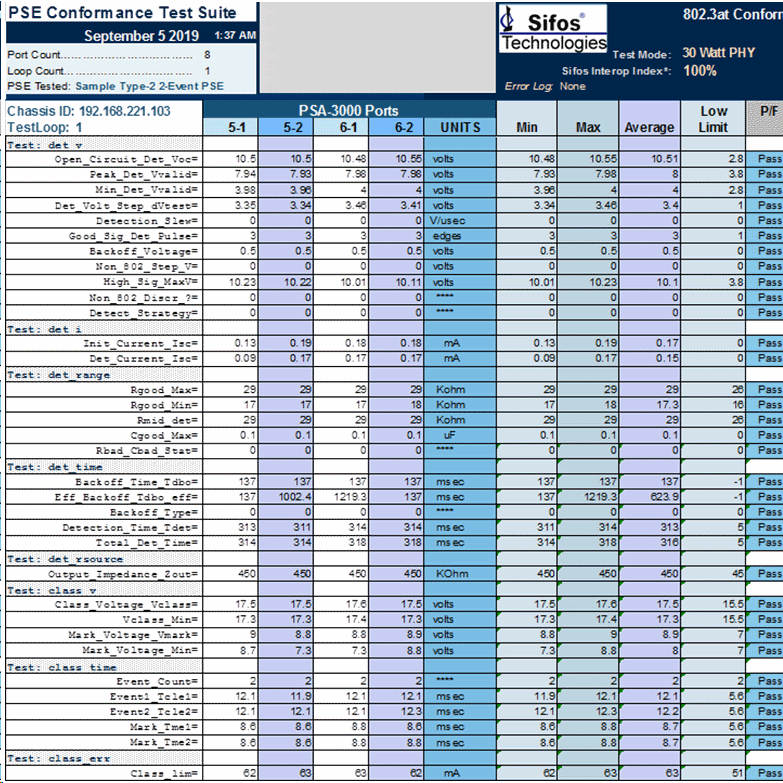Select the PSE Conformance Test Suite title
Screen dimensions: 783x783
124,12
